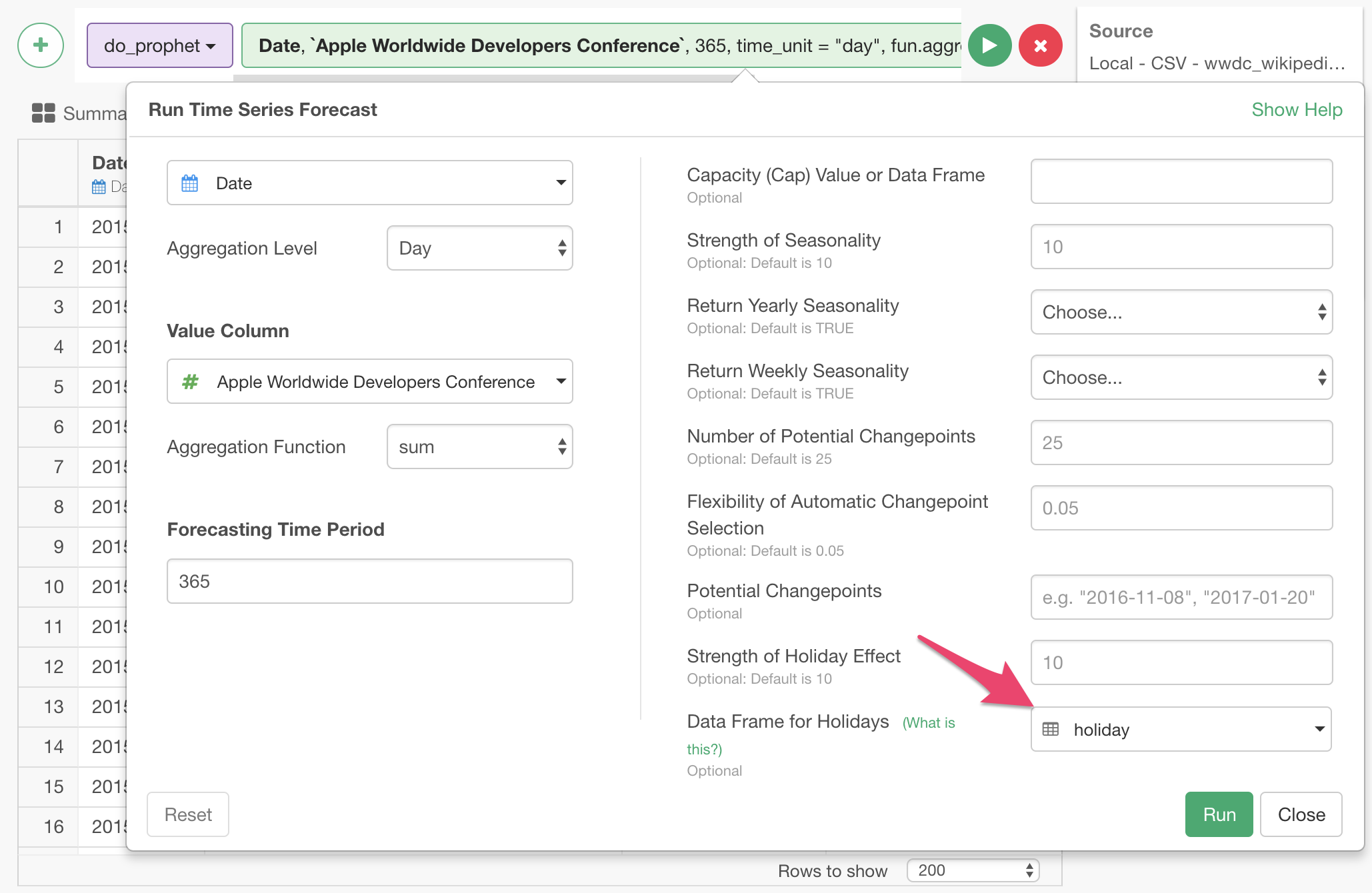Click the 'What is this?' holidays link
Screen dimensions: 1372x893
tap(928, 723)
